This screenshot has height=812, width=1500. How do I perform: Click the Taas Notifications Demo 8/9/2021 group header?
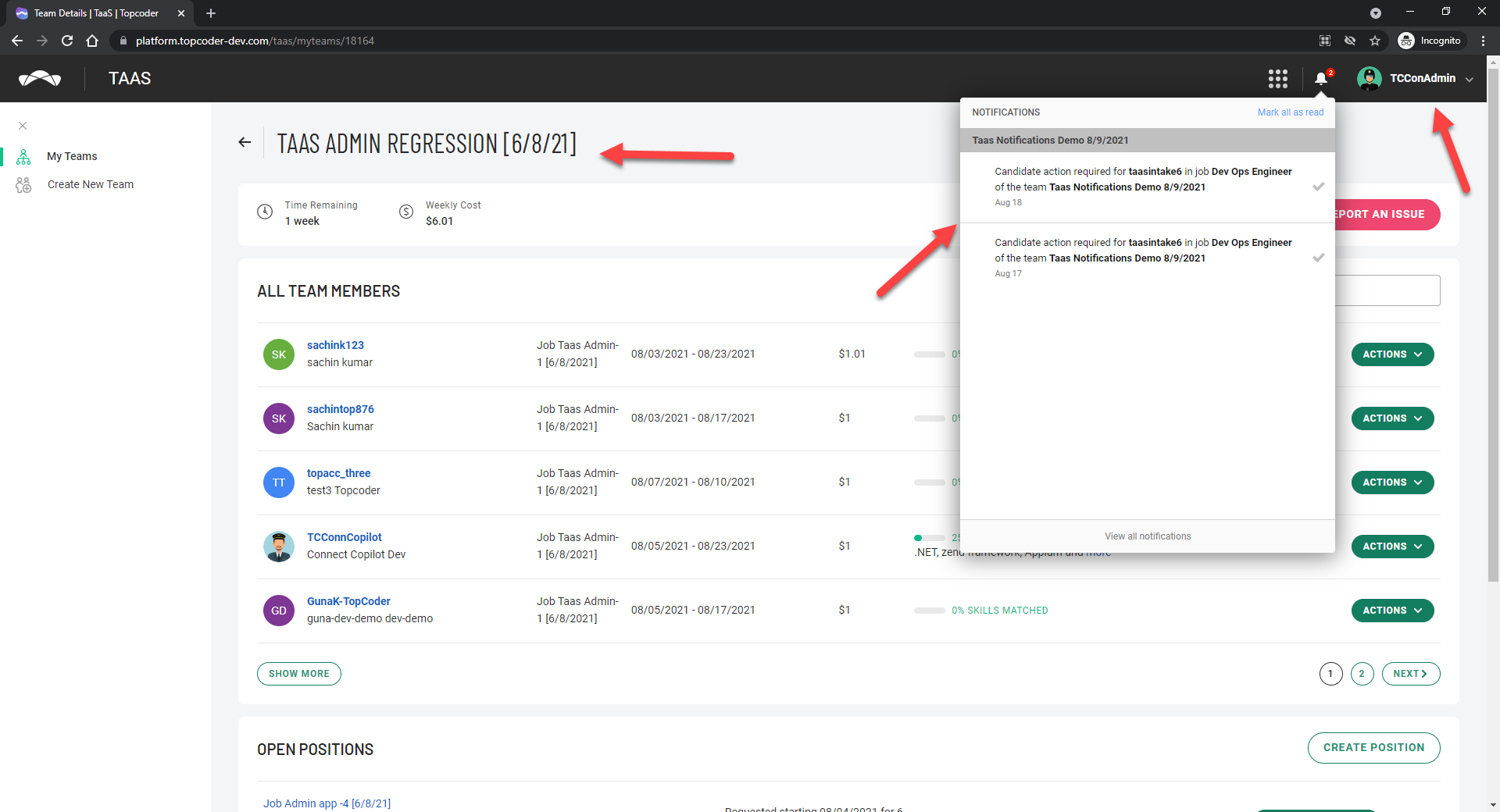click(1147, 141)
